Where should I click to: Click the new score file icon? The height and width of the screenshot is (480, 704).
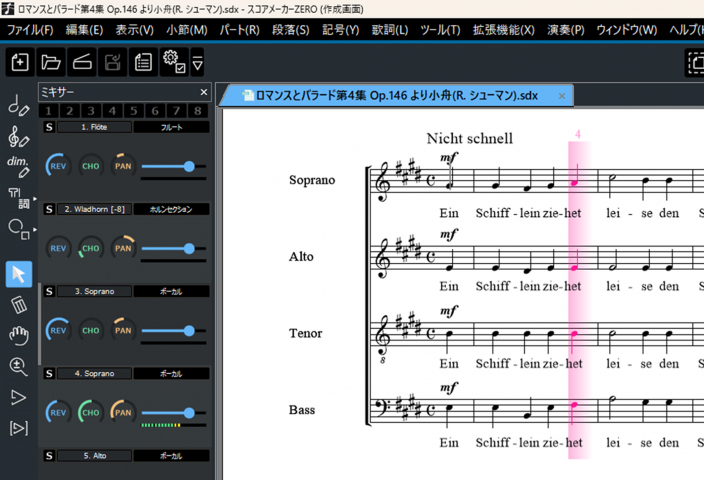tap(20, 62)
